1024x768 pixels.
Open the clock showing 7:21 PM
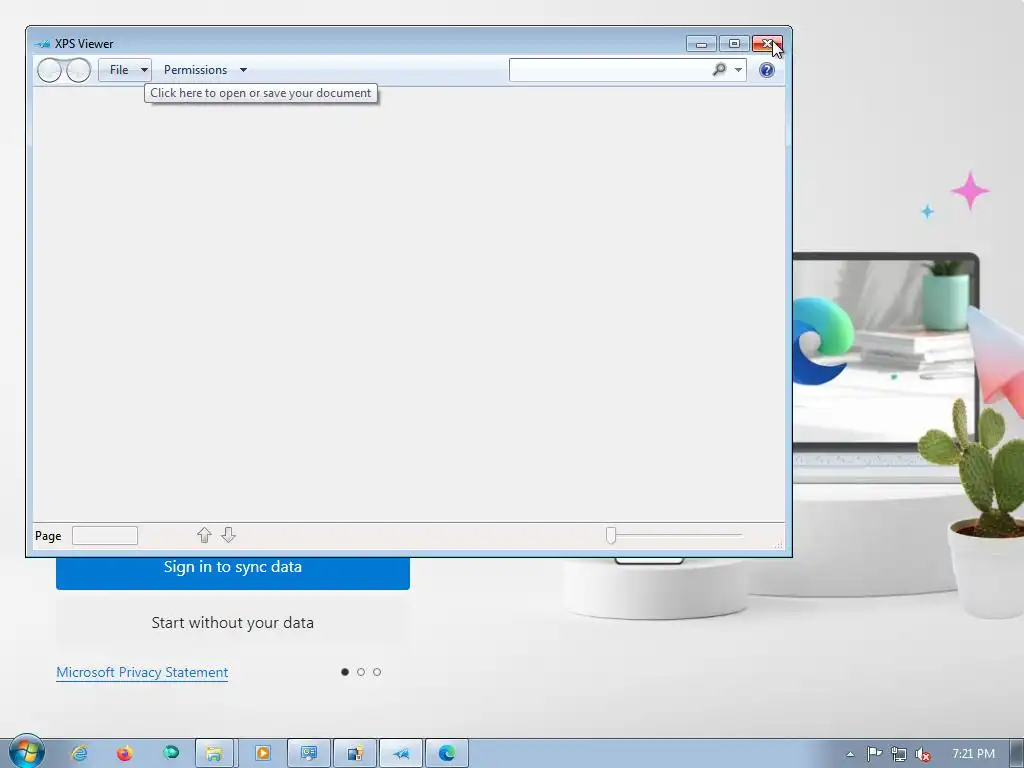pos(973,754)
